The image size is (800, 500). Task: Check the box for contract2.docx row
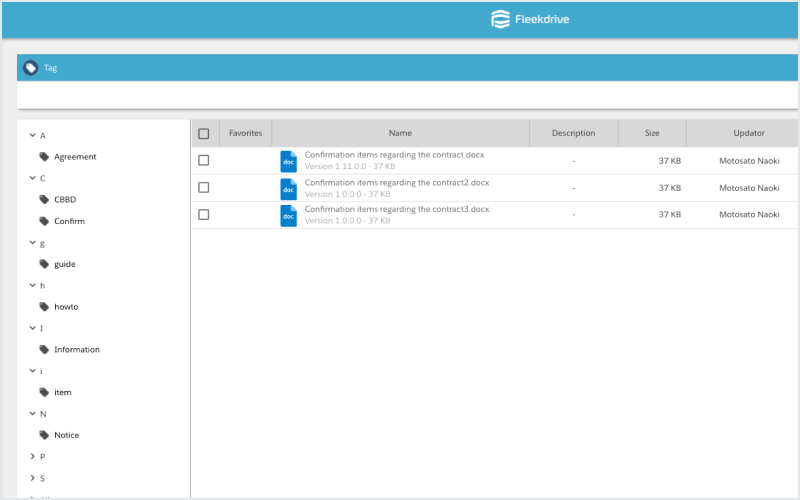[x=204, y=187]
